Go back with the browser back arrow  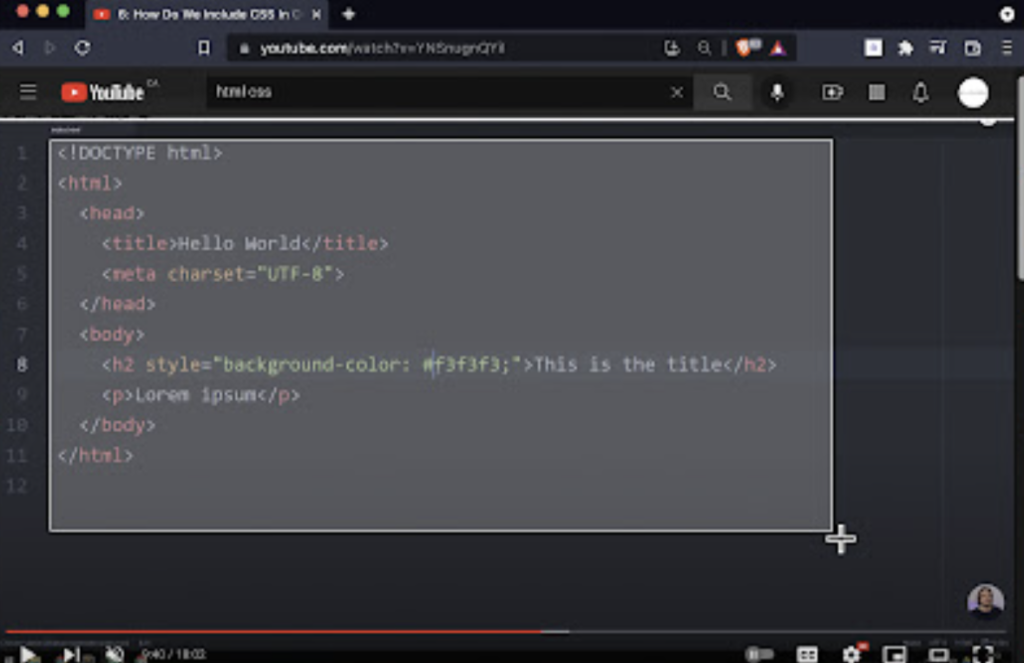click(x=18, y=48)
